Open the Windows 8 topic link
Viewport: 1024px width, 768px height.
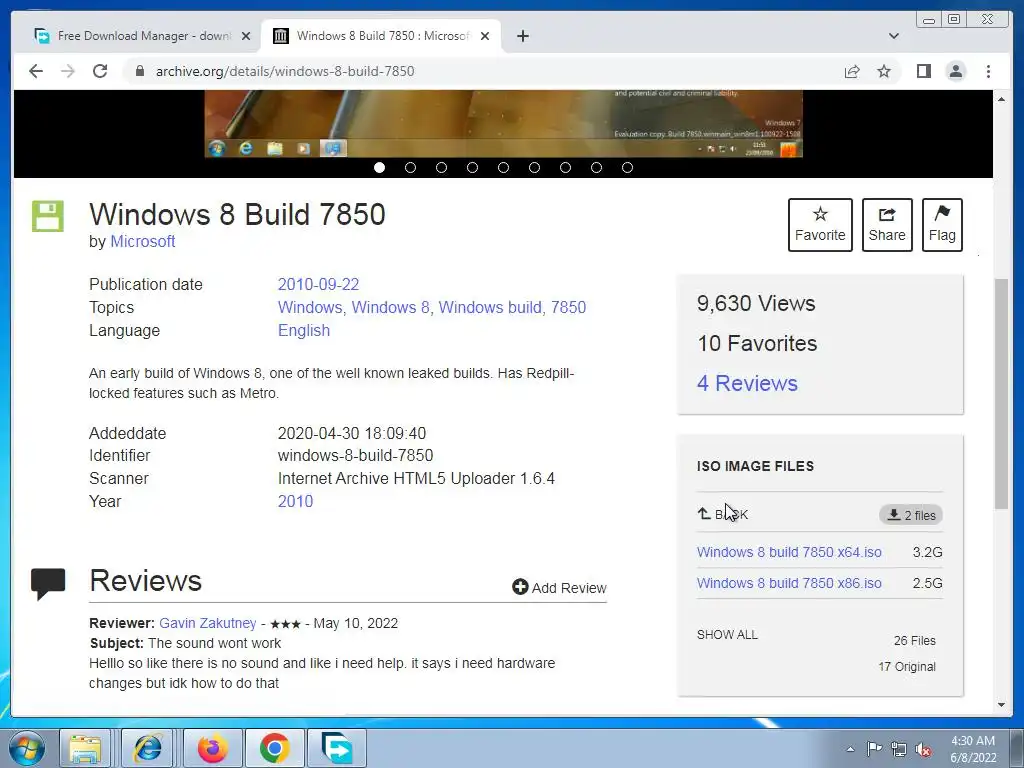coord(391,308)
